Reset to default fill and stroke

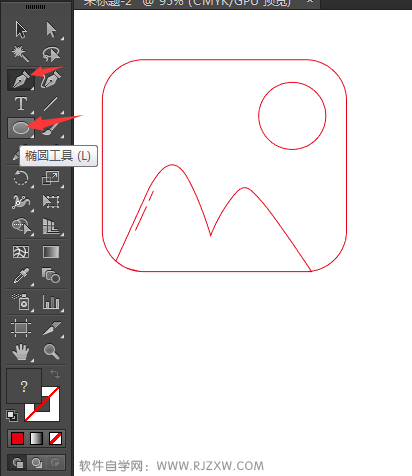pos(12,416)
